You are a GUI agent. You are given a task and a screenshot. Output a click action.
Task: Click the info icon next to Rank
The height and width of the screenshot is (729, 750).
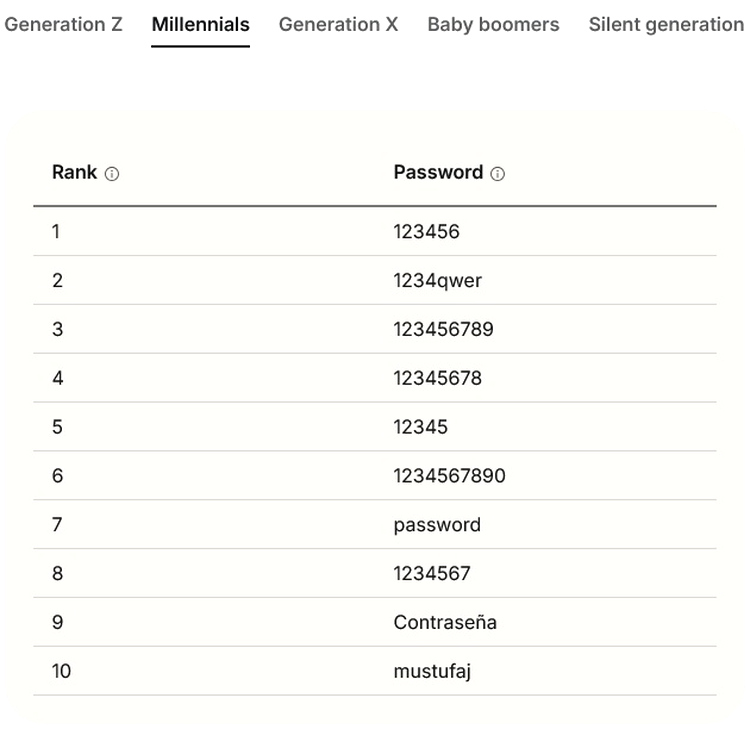112,174
